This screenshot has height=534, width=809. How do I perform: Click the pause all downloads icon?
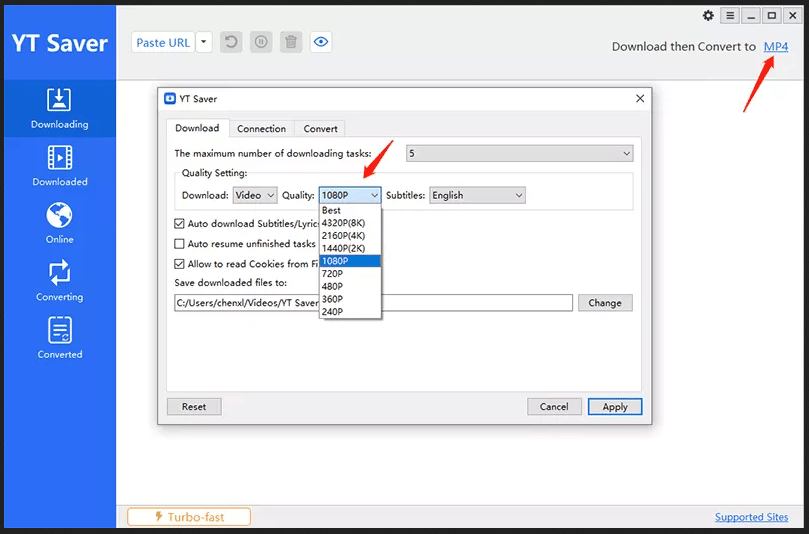[x=261, y=42]
